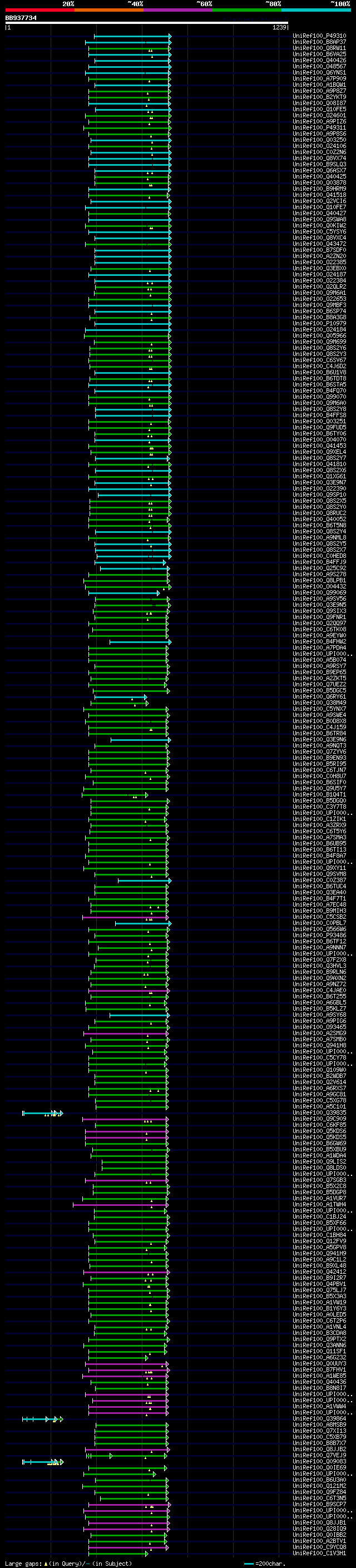The image size is (356, 1568).
Task: Open hit UniRef100_Q9U5Y7
Action: [319, 788]
